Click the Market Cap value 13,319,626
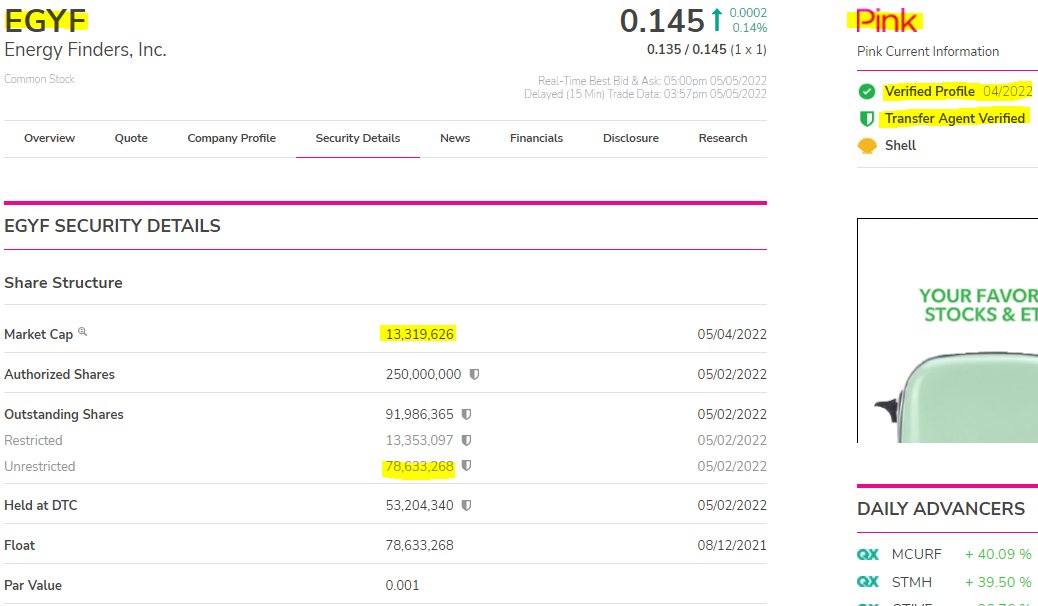Screen dimensions: 1038x606 click(420, 334)
